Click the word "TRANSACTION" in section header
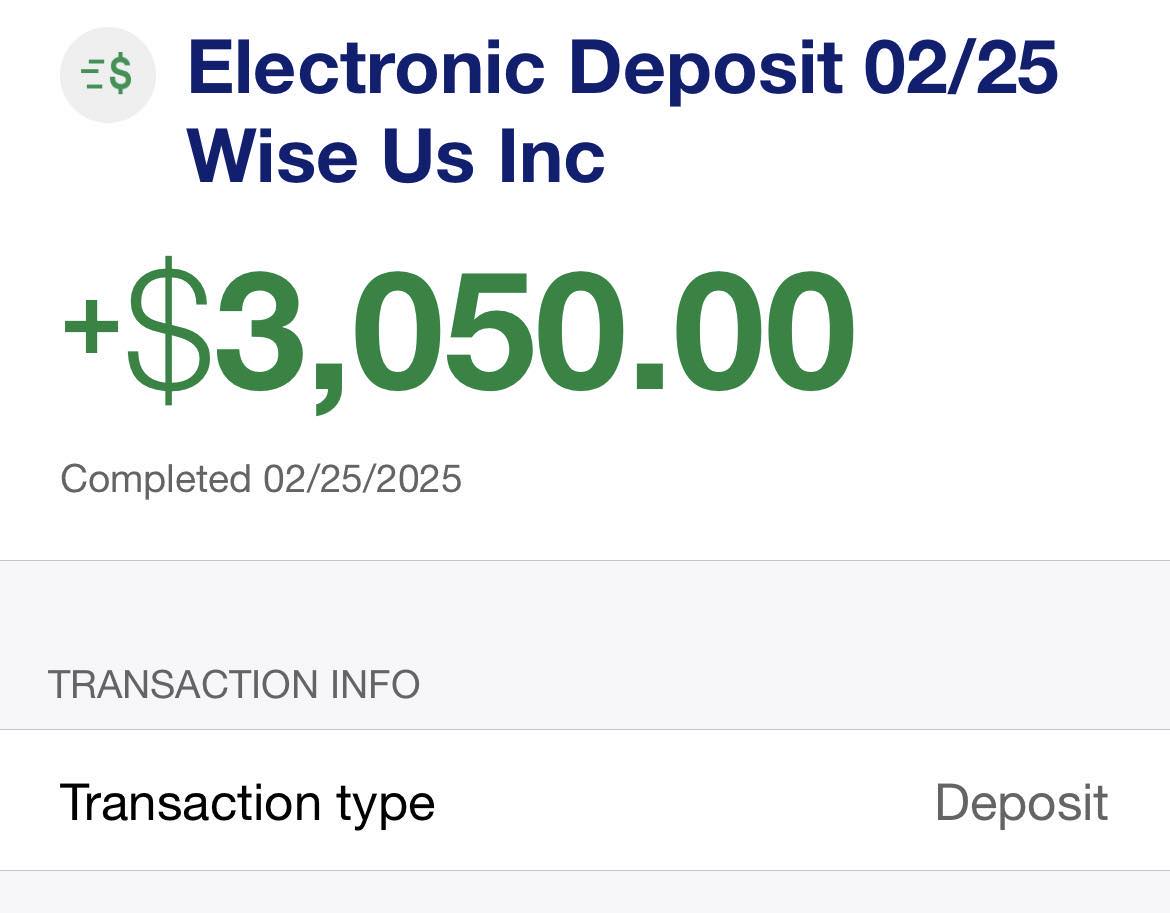The height and width of the screenshot is (913, 1170). click(184, 685)
